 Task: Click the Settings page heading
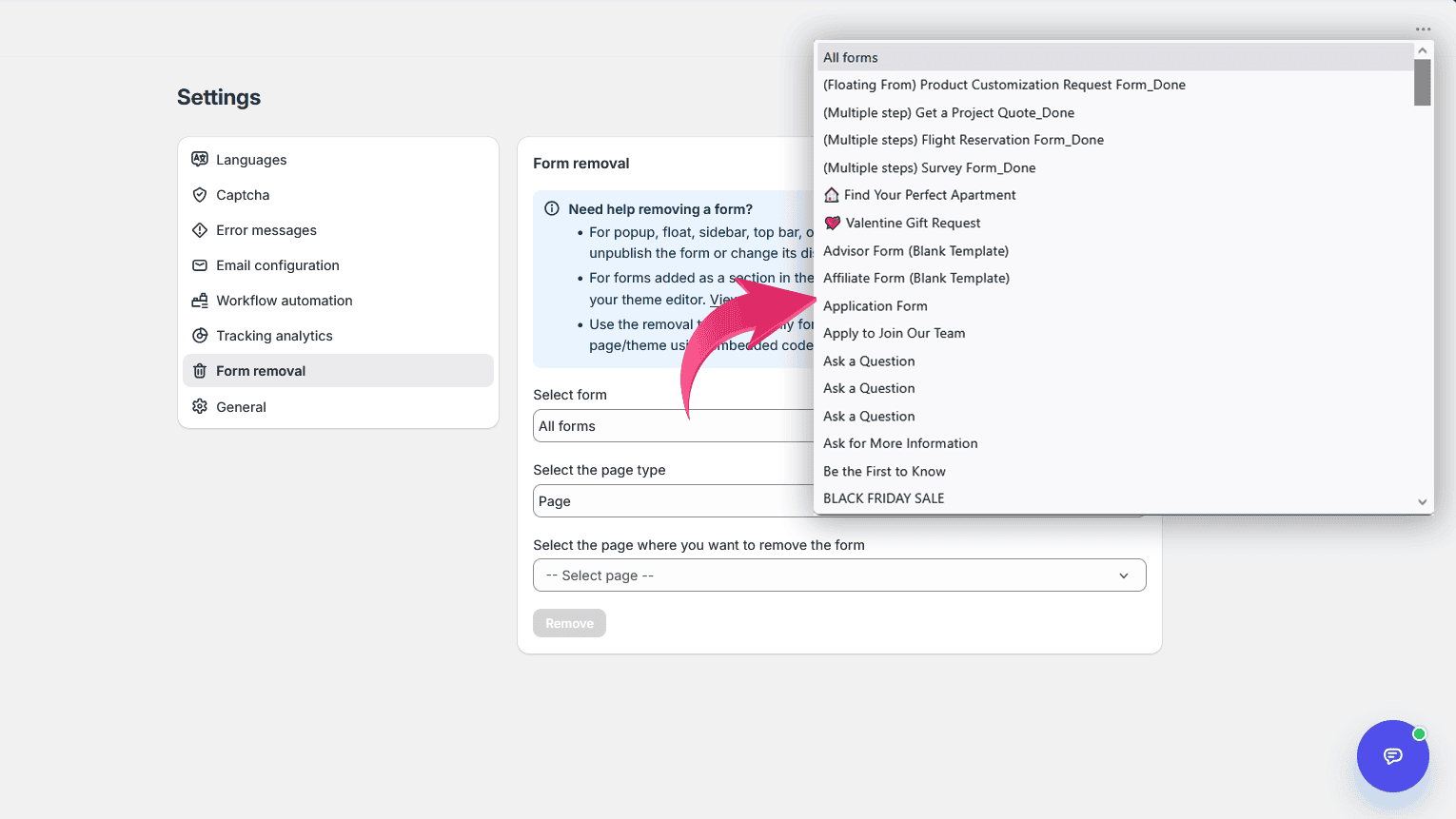point(219,97)
